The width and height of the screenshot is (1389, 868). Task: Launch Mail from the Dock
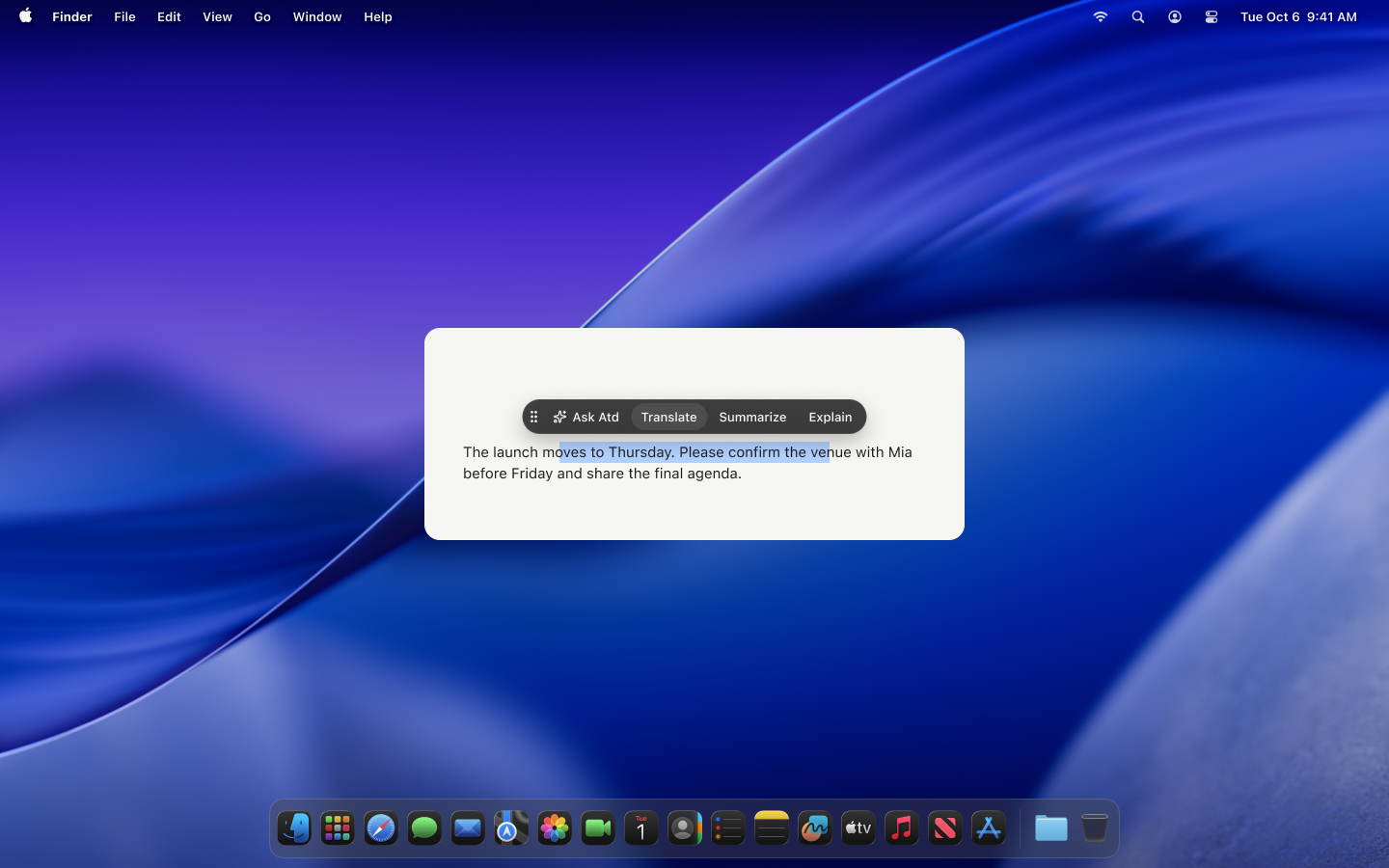[x=468, y=828]
